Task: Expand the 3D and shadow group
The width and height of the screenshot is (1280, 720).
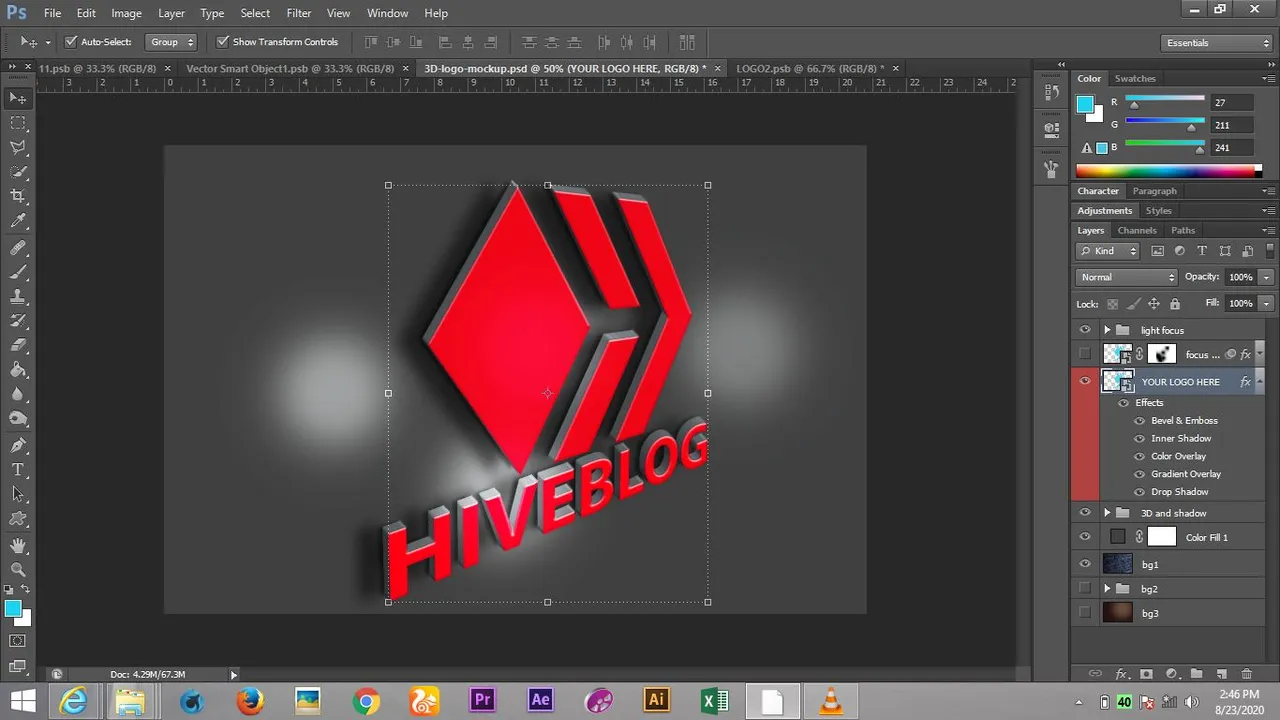Action: [x=1107, y=513]
